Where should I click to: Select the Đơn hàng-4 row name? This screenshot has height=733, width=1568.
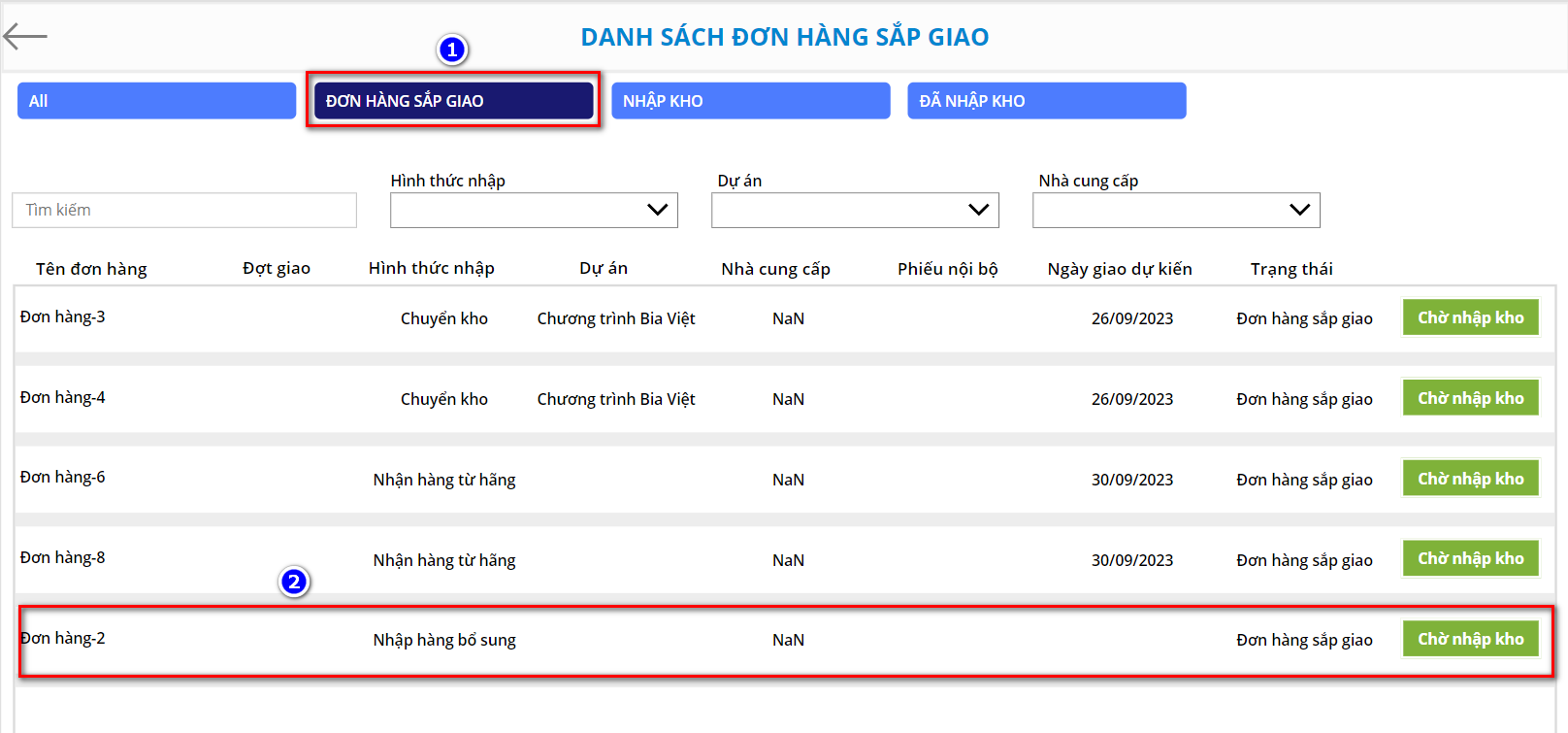pyautogui.click(x=63, y=398)
